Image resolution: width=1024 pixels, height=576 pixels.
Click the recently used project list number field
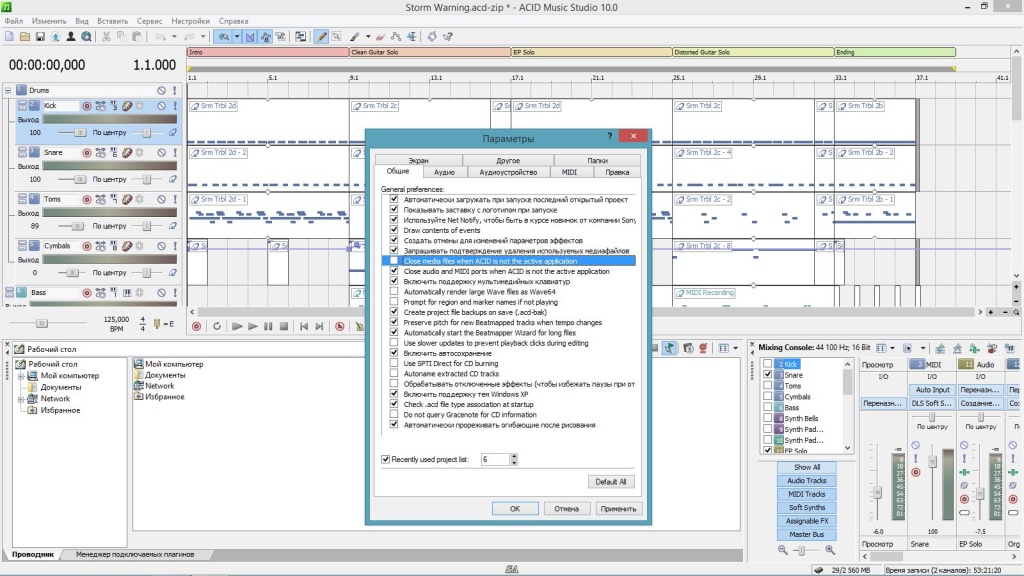coord(495,459)
